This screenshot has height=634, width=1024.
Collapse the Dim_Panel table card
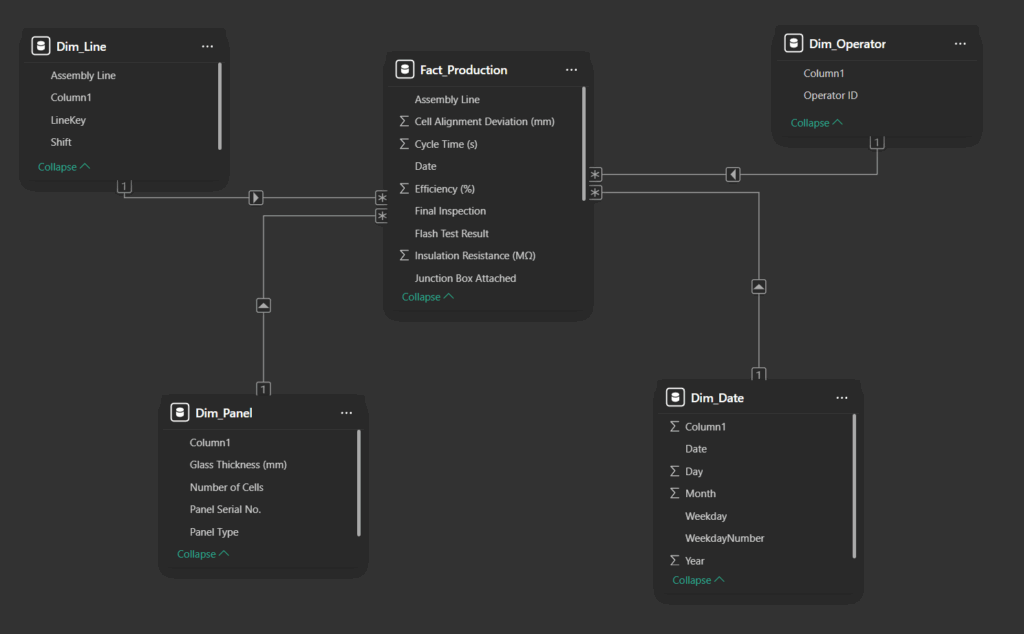203,554
